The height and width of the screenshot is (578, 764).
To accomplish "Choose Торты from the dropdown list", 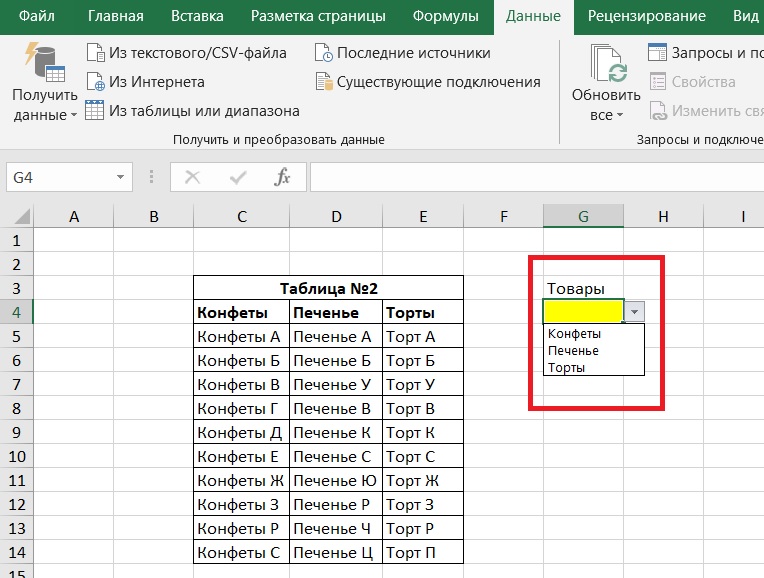I will click(x=594, y=367).
